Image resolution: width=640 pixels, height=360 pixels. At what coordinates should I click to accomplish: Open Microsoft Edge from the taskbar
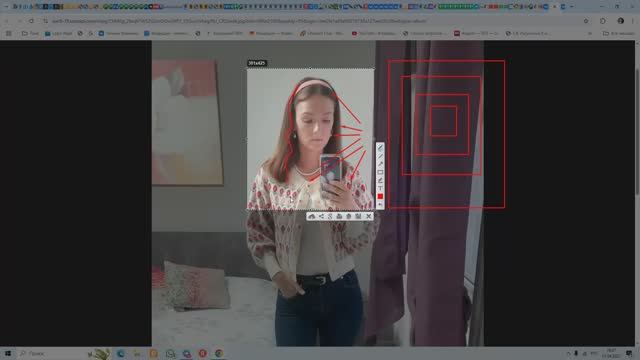tap(121, 353)
